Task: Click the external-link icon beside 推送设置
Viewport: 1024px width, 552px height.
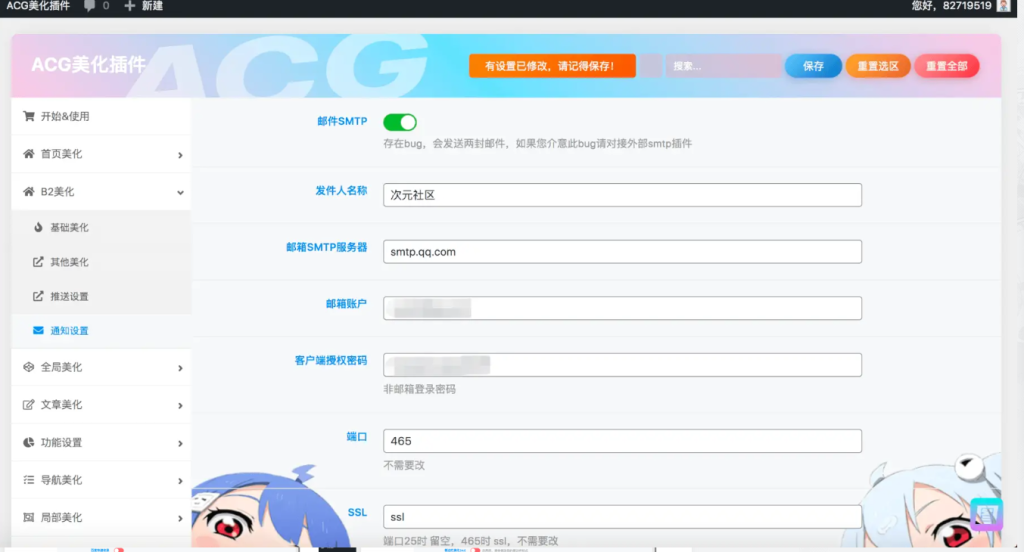Action: 39,297
